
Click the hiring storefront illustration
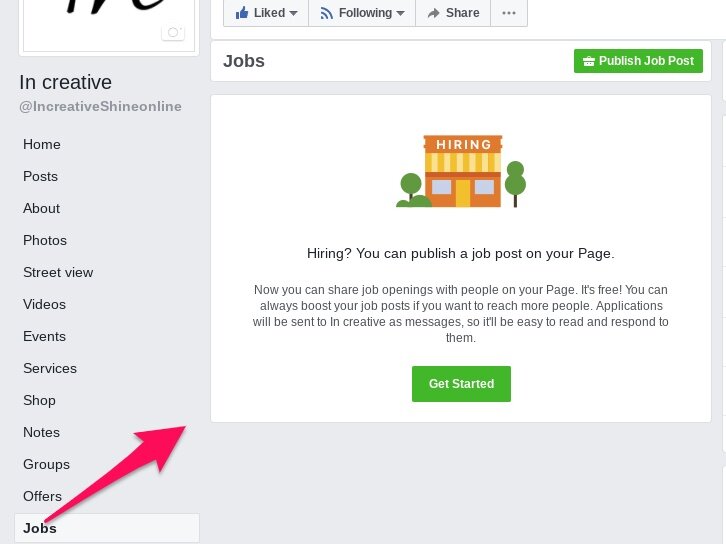[x=461, y=171]
